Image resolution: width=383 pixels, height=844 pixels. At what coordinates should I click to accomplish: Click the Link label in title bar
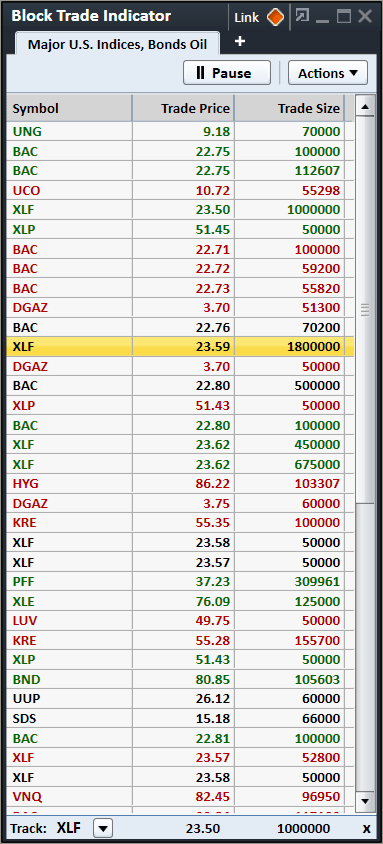(246, 18)
